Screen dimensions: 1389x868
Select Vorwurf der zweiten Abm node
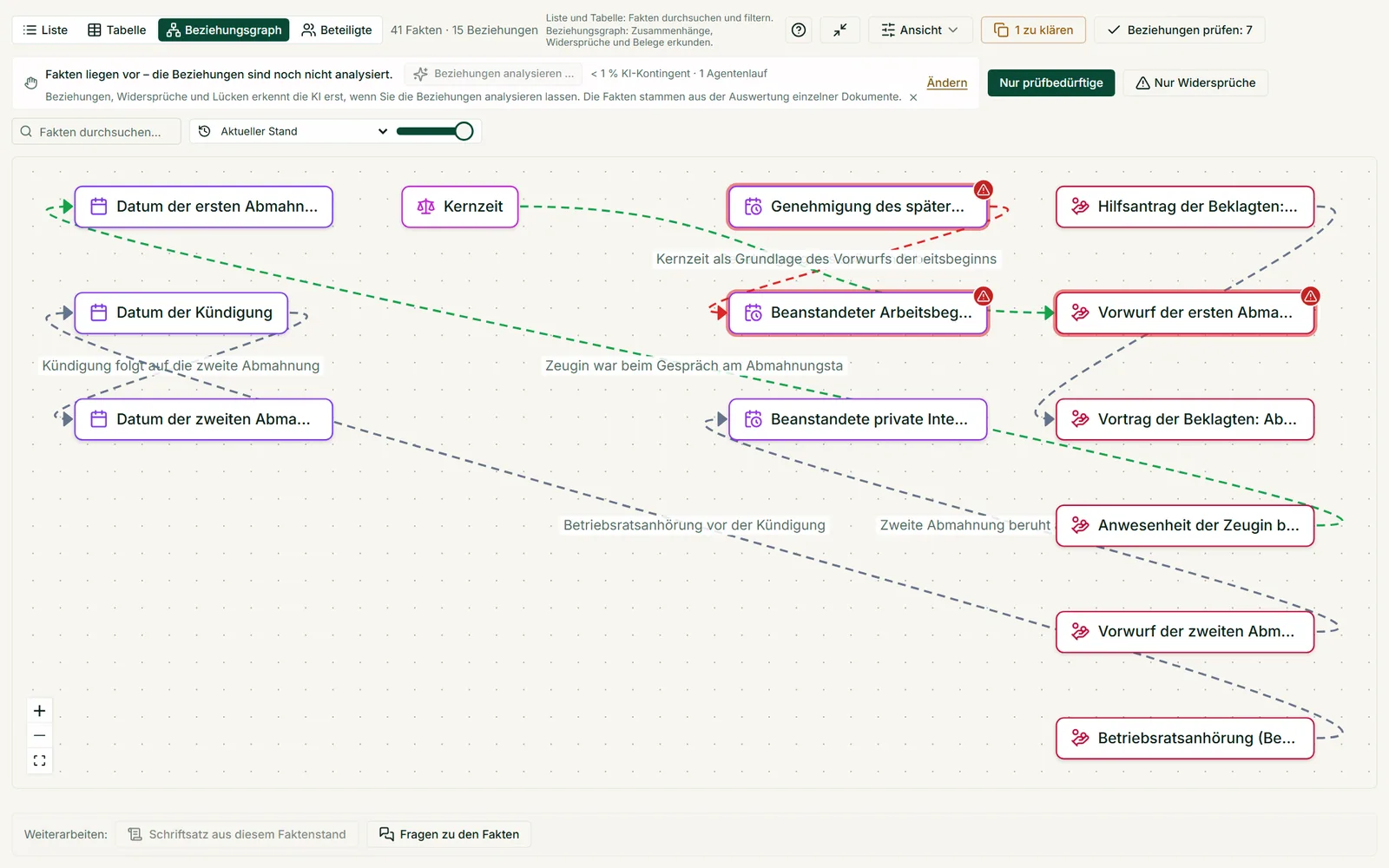click(1185, 631)
